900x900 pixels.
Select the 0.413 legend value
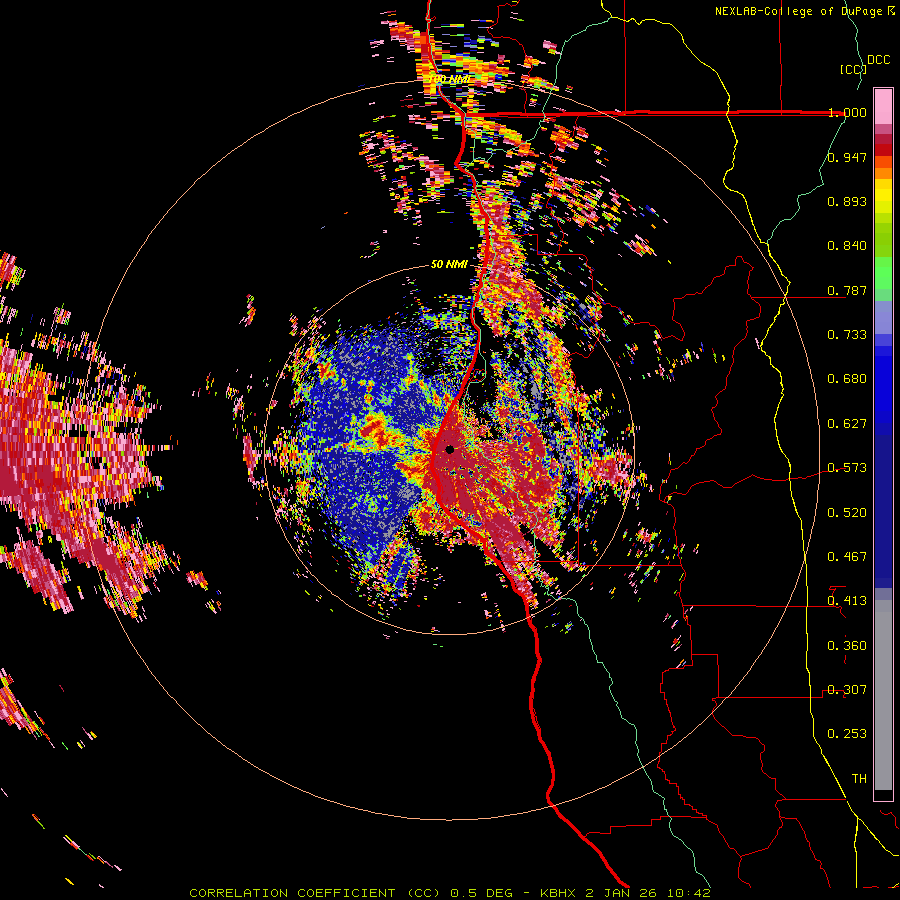[x=847, y=600]
